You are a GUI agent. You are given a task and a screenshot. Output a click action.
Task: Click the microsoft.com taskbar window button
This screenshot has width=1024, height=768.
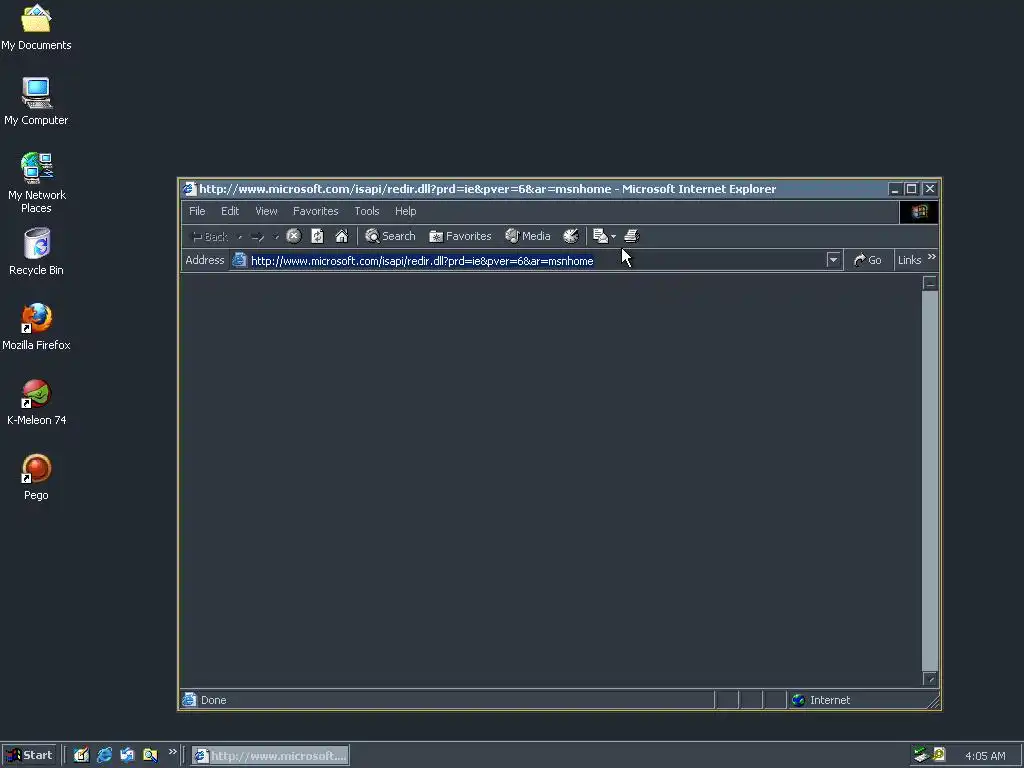click(x=270, y=756)
